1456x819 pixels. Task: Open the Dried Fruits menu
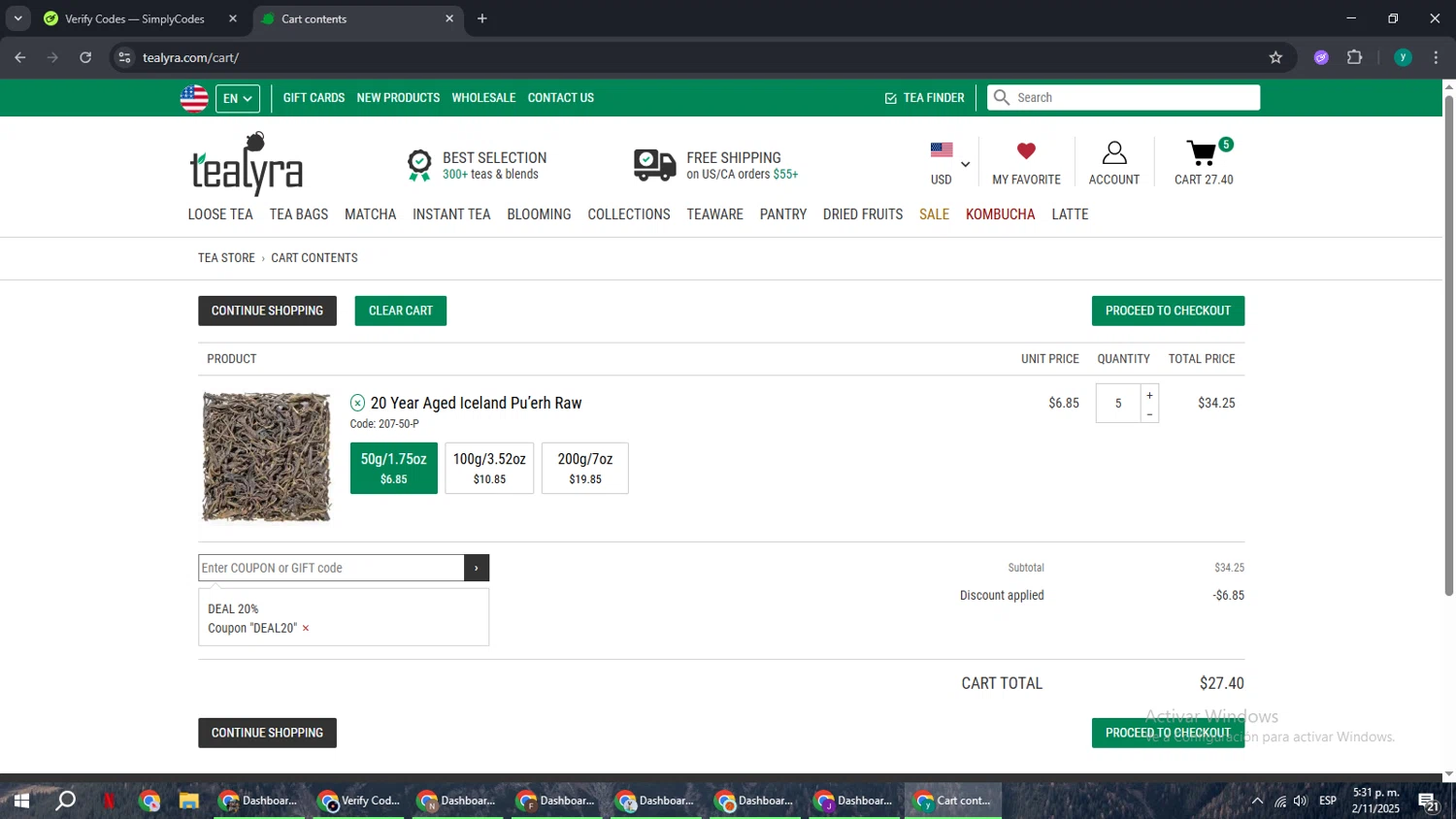coord(863,214)
